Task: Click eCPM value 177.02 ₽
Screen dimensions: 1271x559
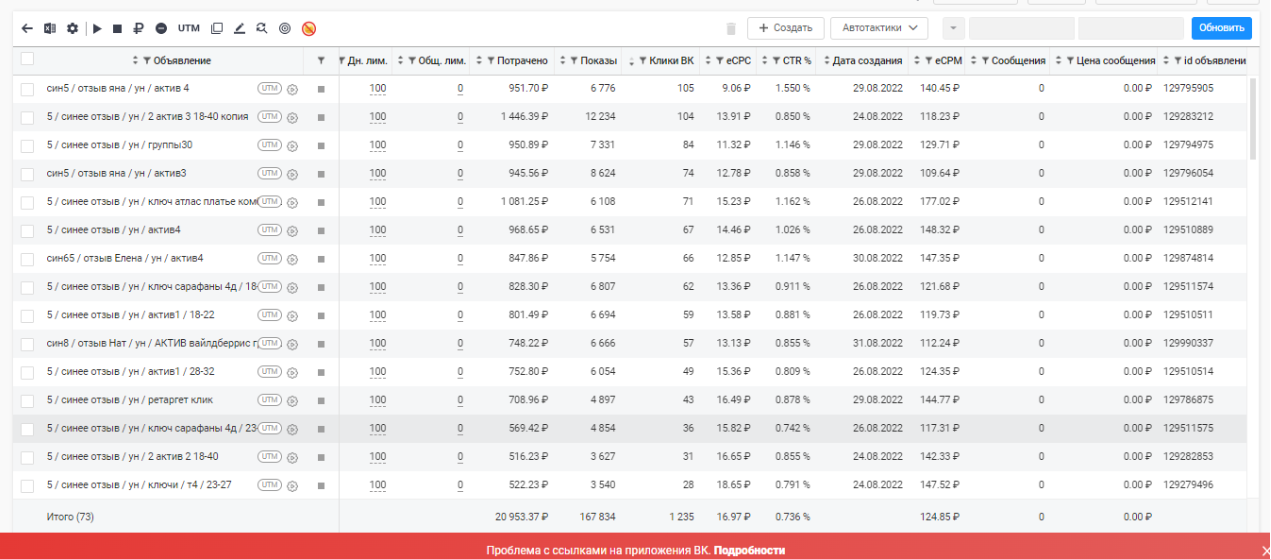Action: point(939,202)
